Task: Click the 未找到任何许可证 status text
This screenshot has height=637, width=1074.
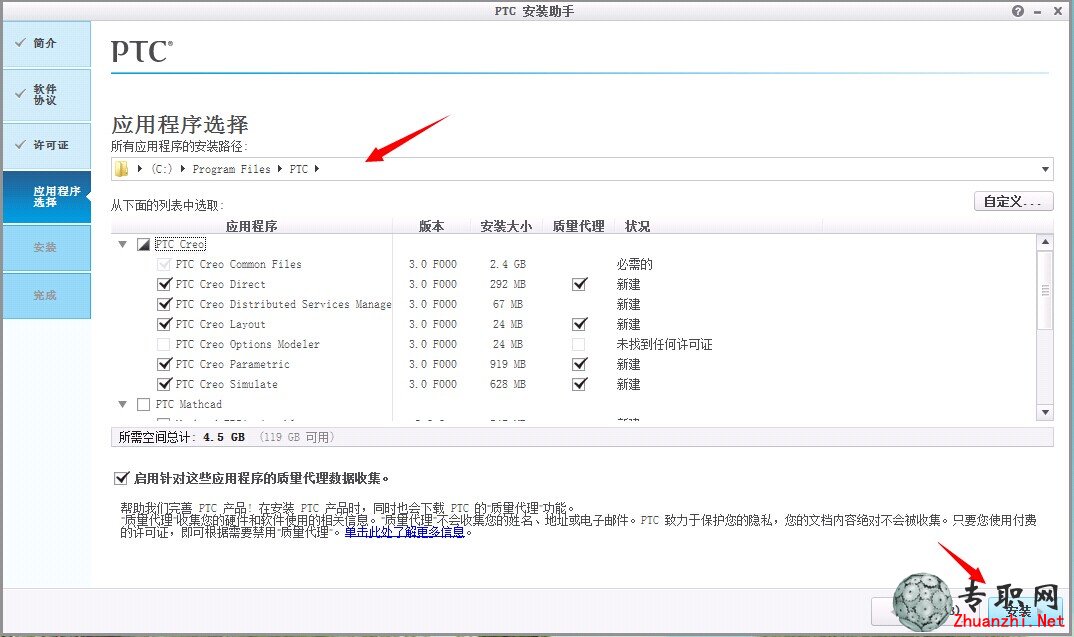Action: pos(664,345)
